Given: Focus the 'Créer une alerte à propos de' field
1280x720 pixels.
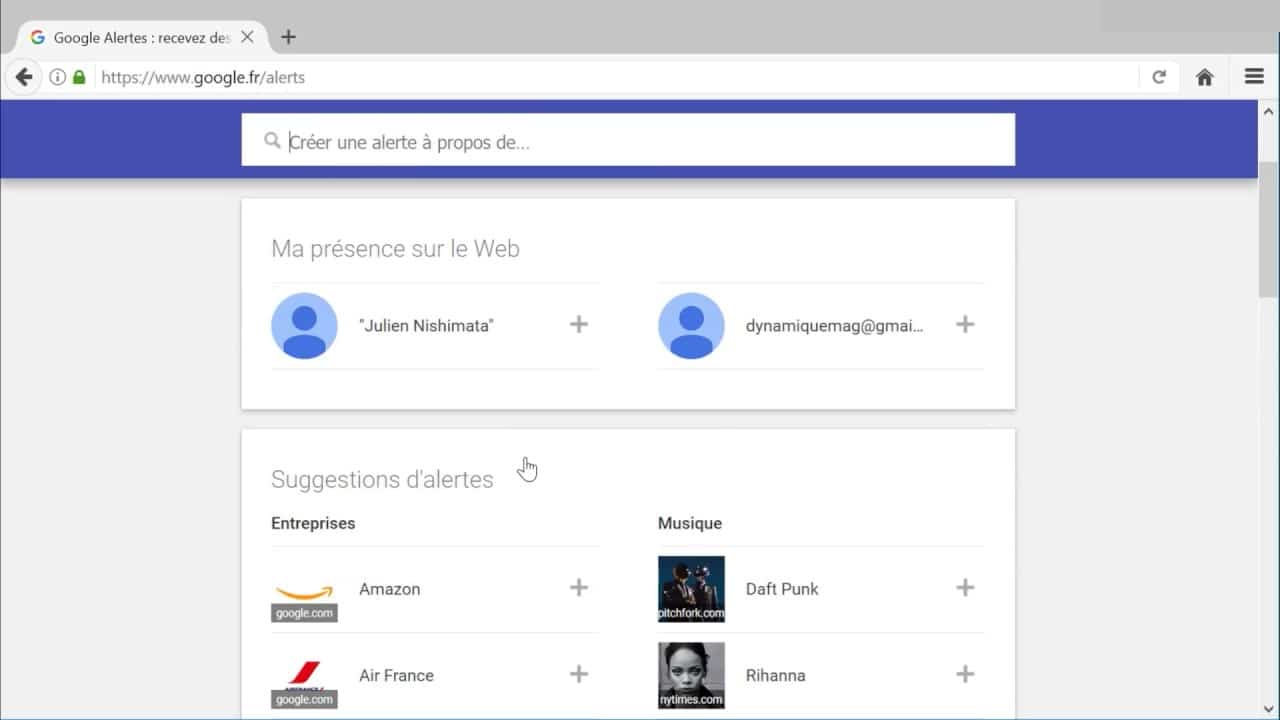Looking at the screenshot, I should [628, 140].
